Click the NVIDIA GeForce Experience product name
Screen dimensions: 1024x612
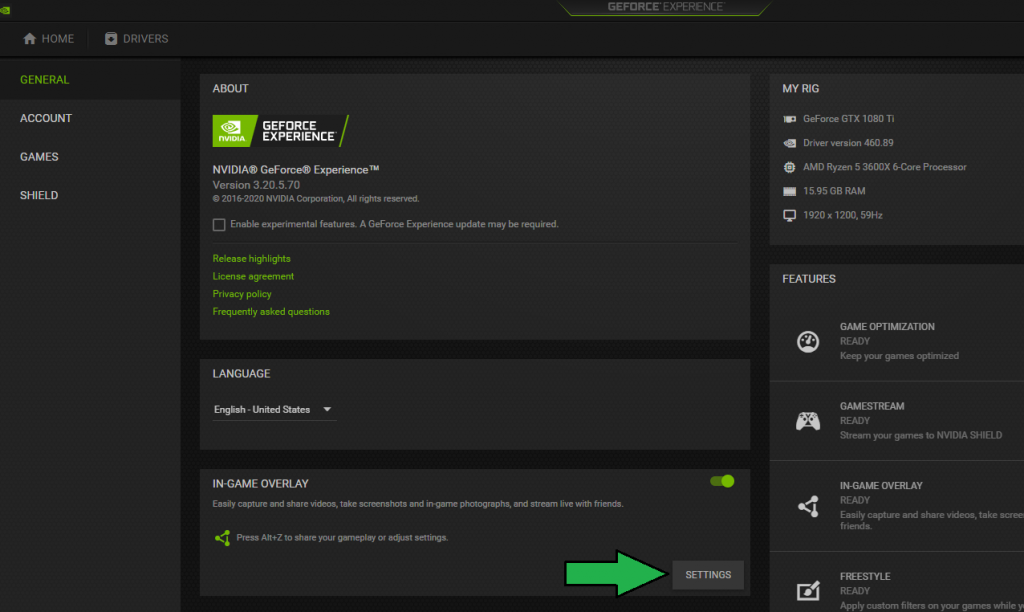(x=296, y=170)
